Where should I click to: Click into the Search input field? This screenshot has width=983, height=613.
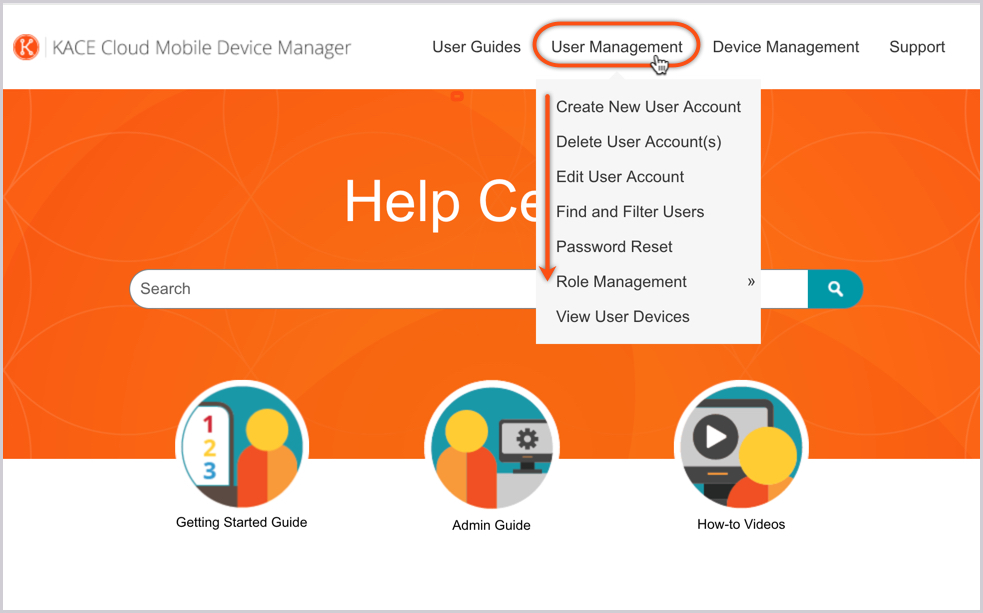(x=330, y=289)
